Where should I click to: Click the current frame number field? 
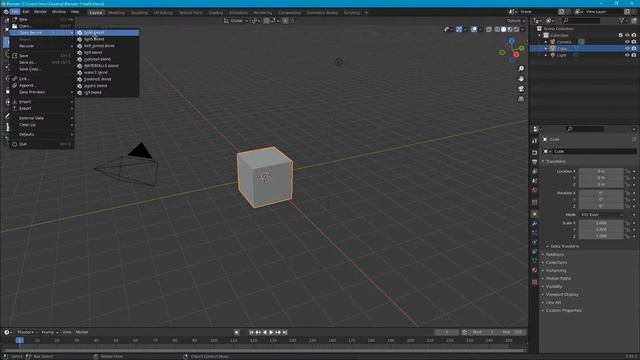tap(447, 332)
